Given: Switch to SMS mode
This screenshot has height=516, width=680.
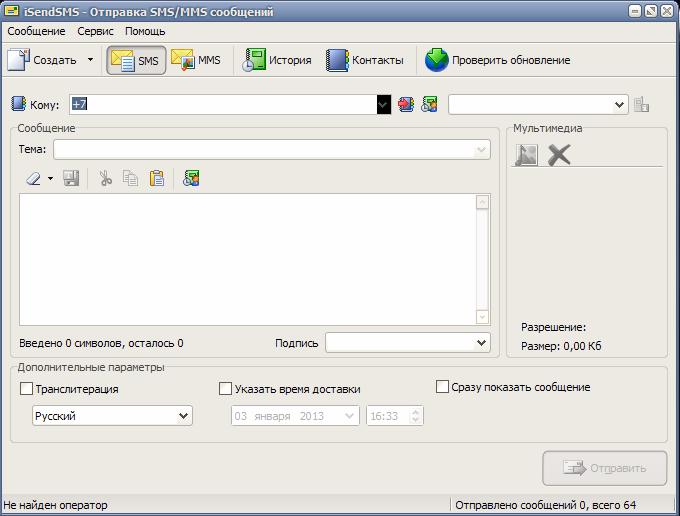Looking at the screenshot, I should pyautogui.click(x=136, y=60).
